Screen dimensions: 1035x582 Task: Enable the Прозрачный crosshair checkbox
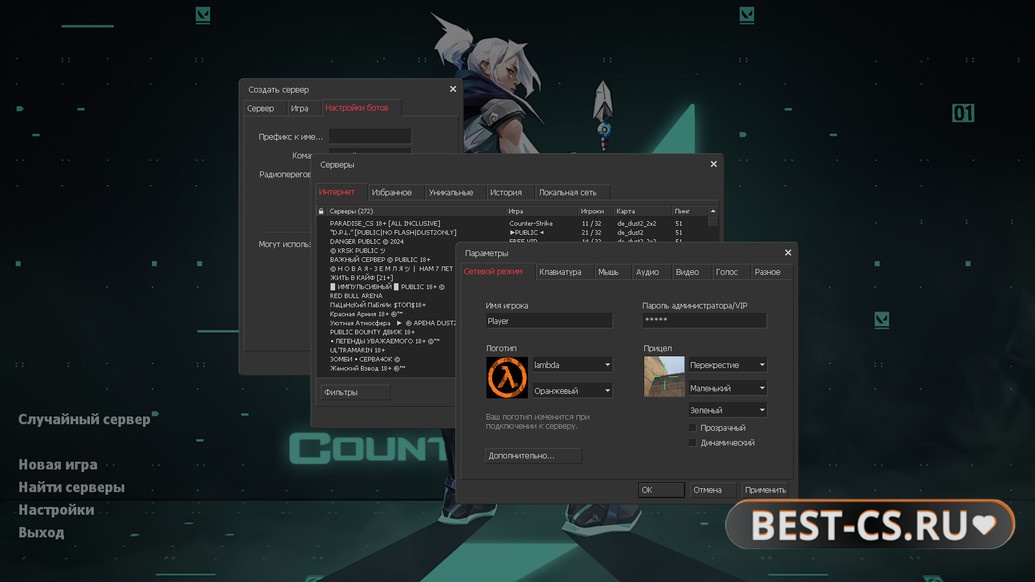coord(692,428)
